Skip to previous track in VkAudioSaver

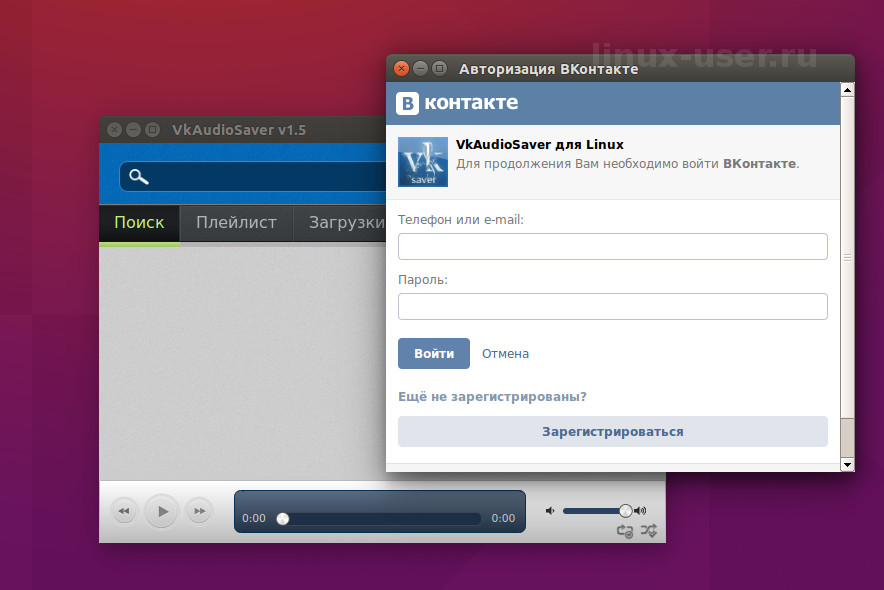(124, 511)
